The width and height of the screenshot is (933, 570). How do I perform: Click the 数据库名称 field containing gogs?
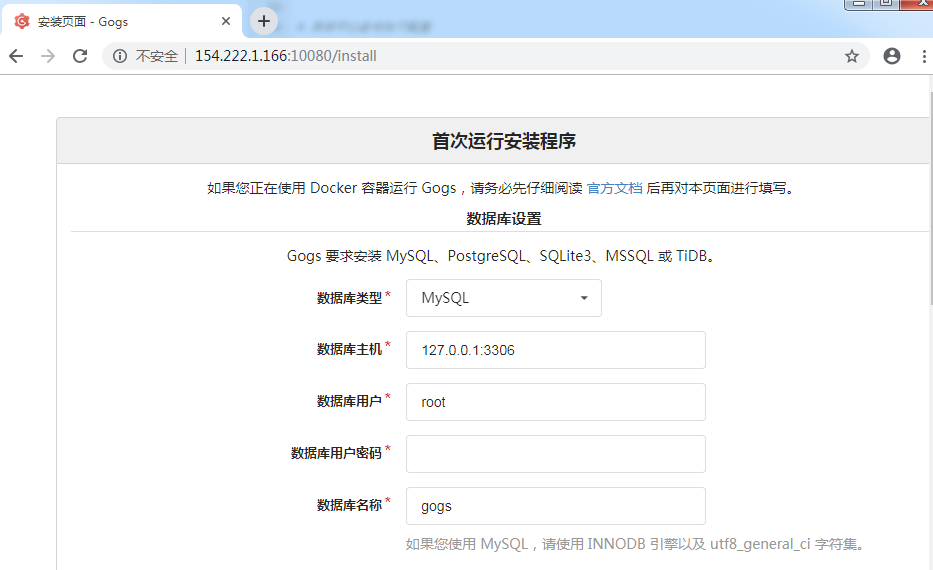556,506
